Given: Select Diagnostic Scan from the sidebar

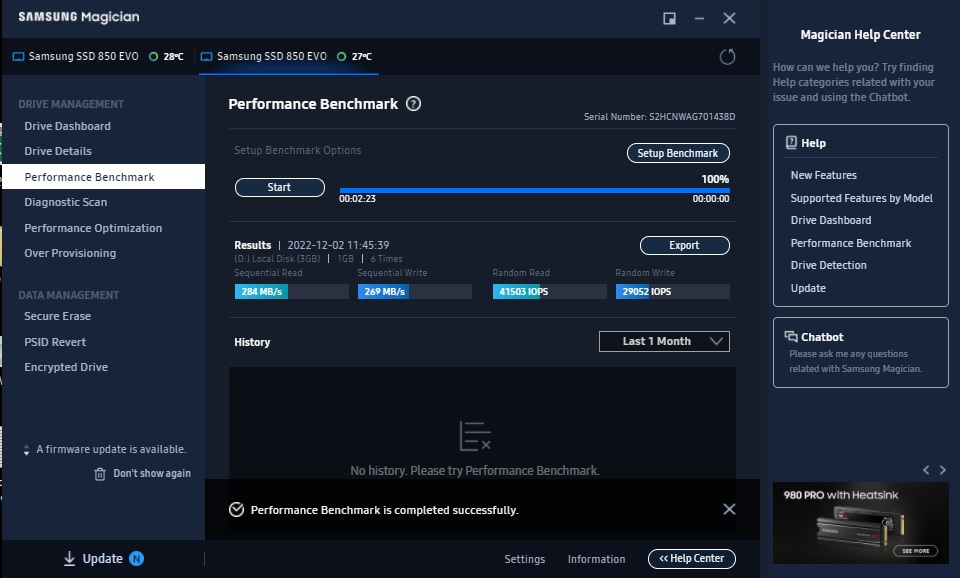Looking at the screenshot, I should pyautogui.click(x=65, y=202).
